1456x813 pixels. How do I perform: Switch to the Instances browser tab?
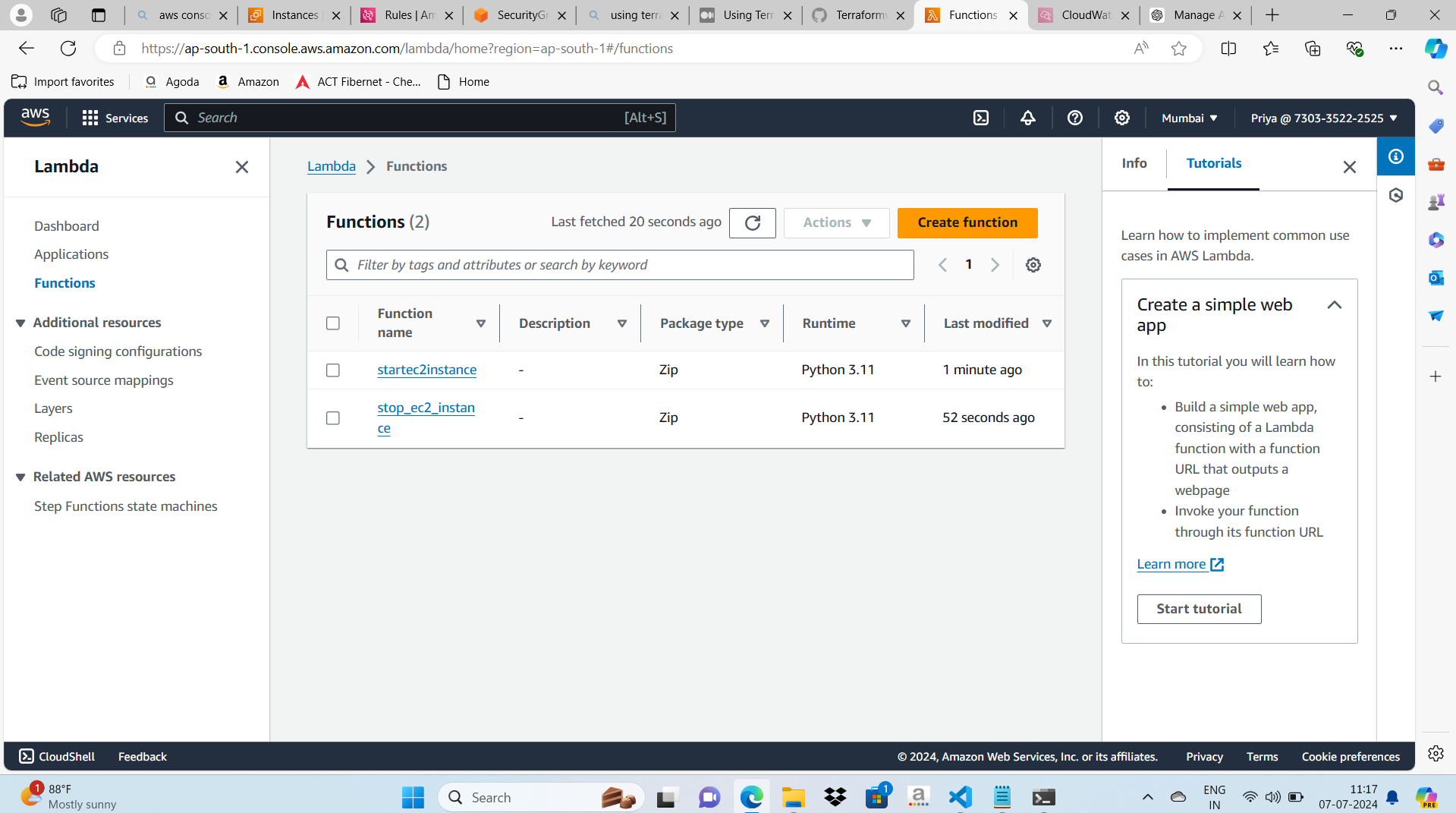[294, 15]
